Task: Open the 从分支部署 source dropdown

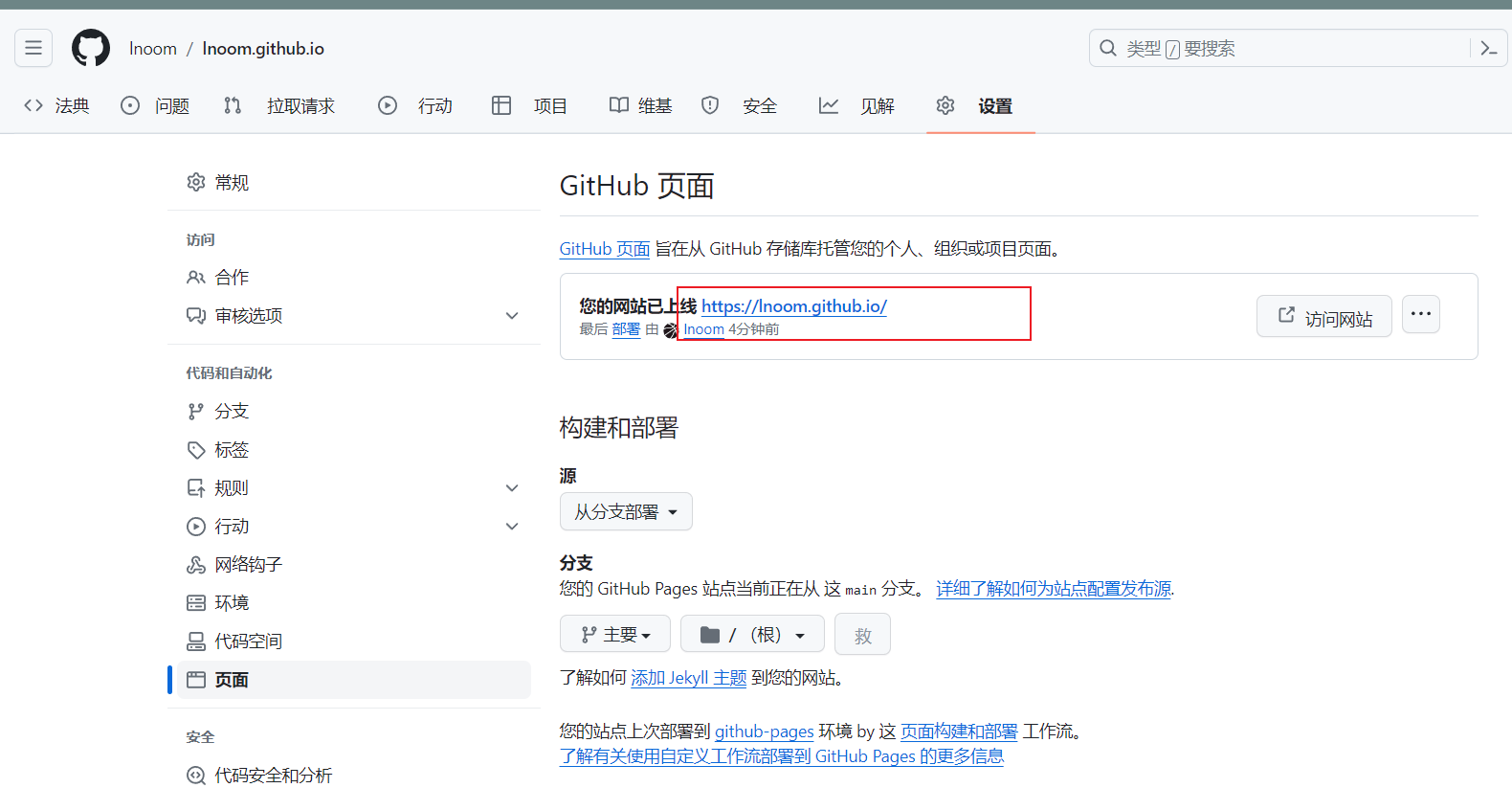Action: tap(626, 511)
